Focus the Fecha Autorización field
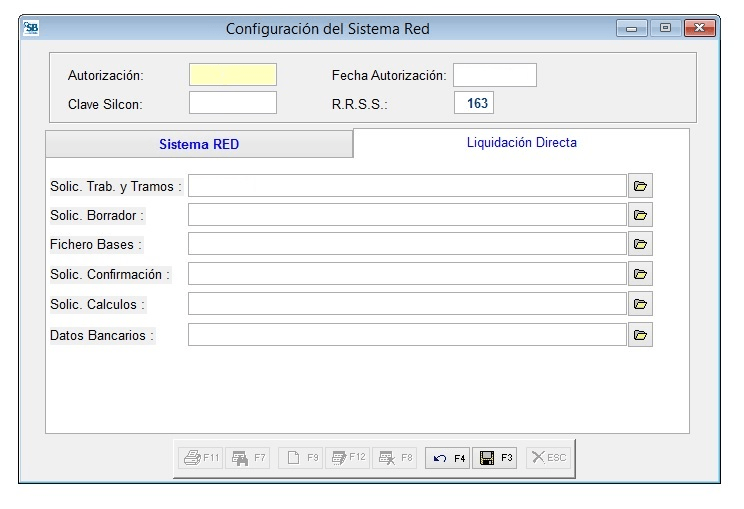 pyautogui.click(x=495, y=75)
